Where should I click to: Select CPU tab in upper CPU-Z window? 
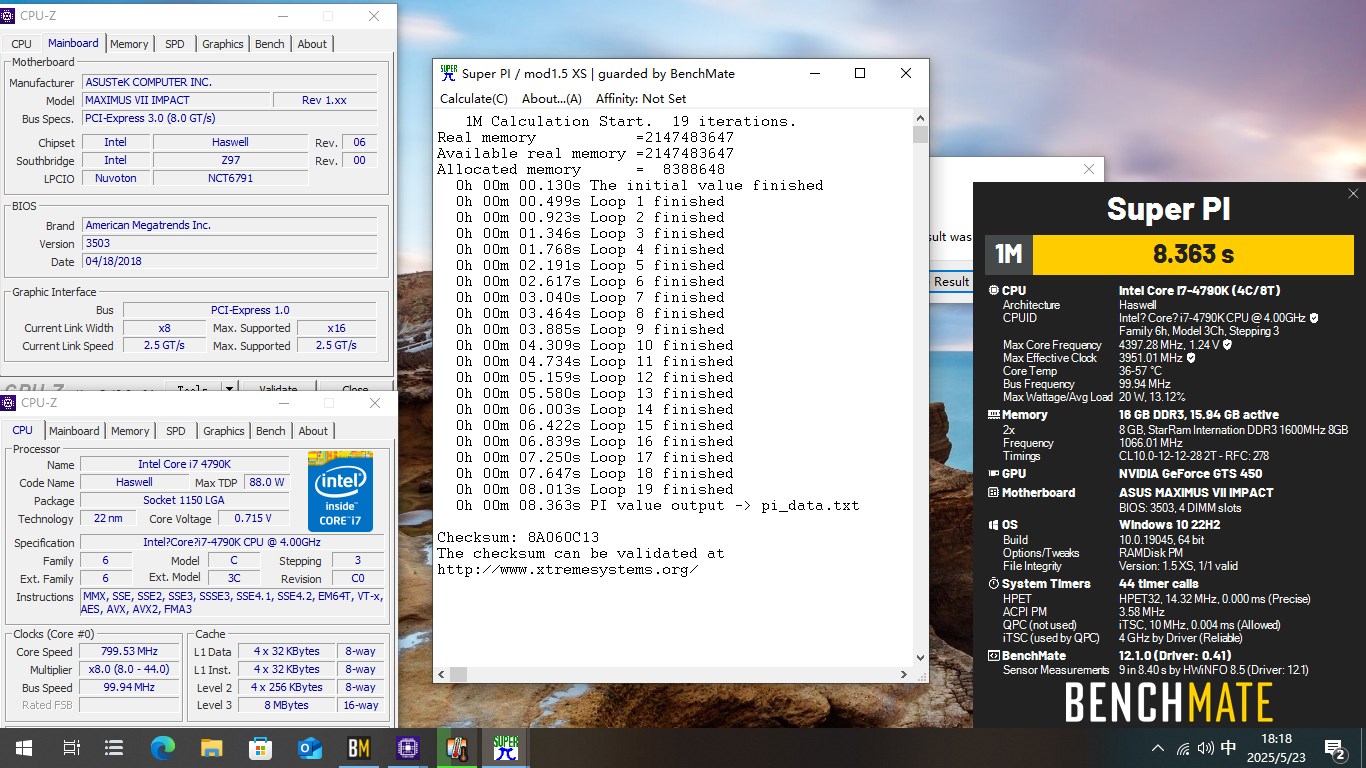21,44
